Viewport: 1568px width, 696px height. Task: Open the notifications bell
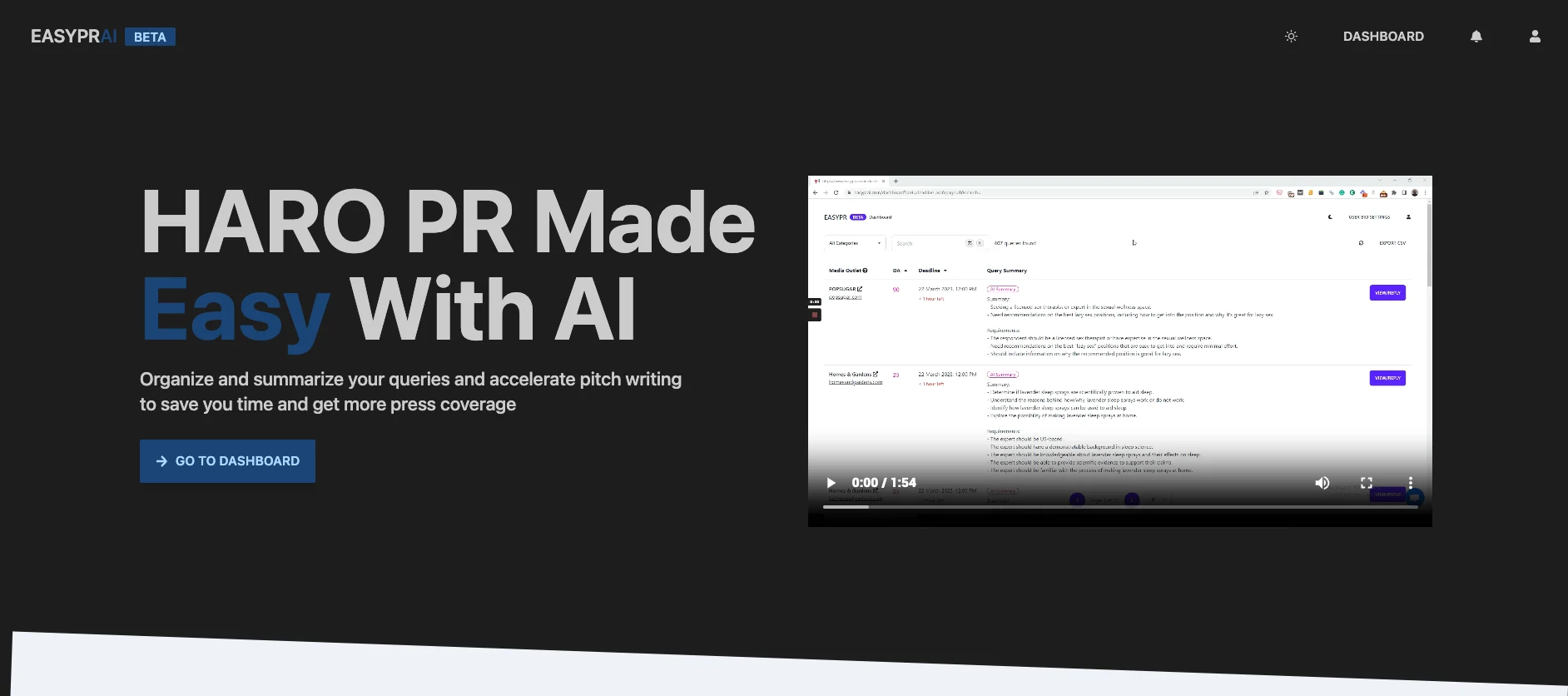(x=1476, y=37)
